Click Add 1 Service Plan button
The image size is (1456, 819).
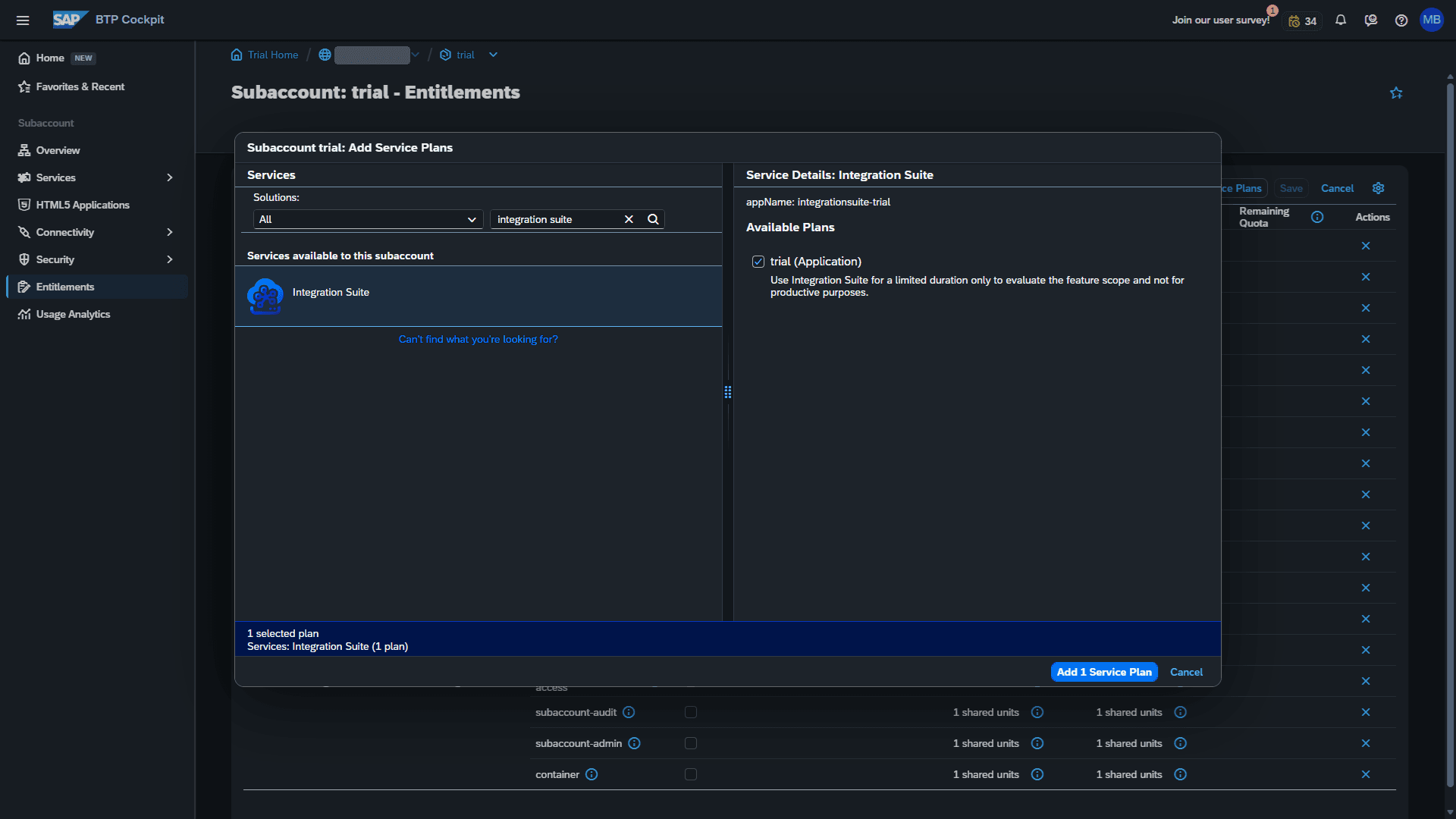point(1104,672)
